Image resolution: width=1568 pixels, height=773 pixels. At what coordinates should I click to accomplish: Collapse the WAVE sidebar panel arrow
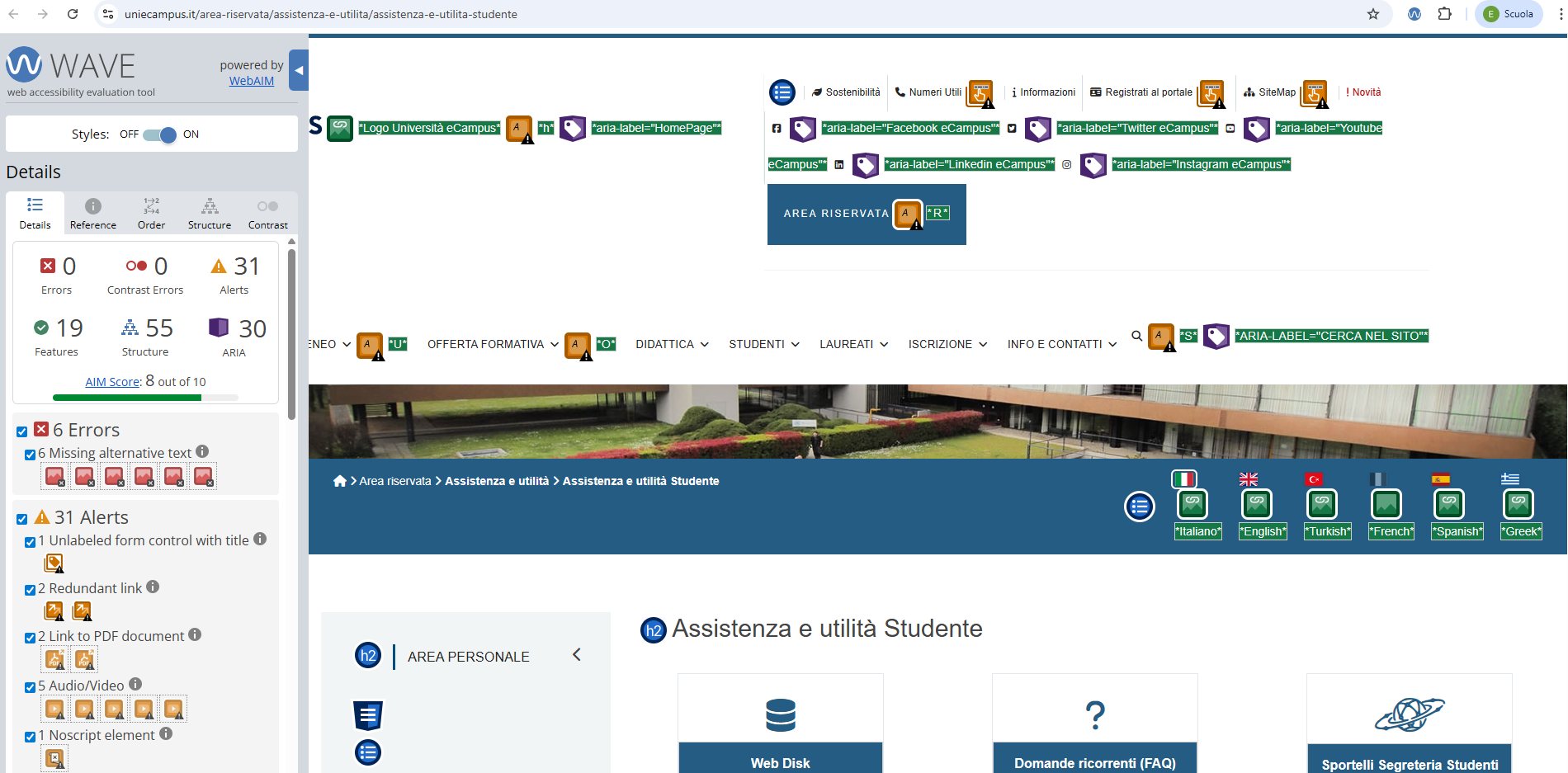pyautogui.click(x=299, y=71)
